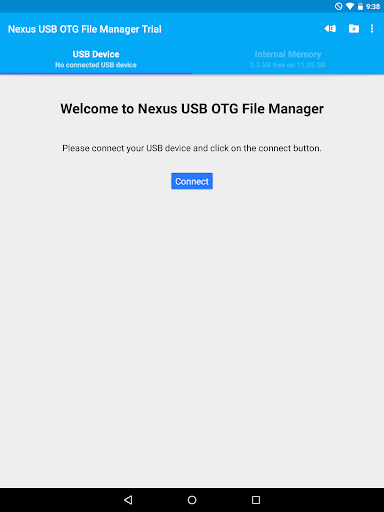The width and height of the screenshot is (384, 512).
Task: Tap the USB plug icon in toolbar
Action: click(330, 29)
